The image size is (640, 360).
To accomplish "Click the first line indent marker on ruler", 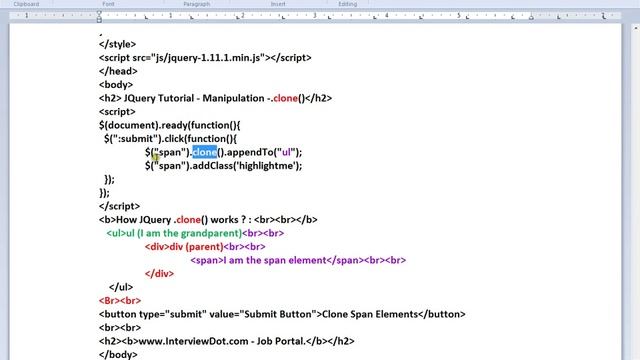I will pos(99,13).
